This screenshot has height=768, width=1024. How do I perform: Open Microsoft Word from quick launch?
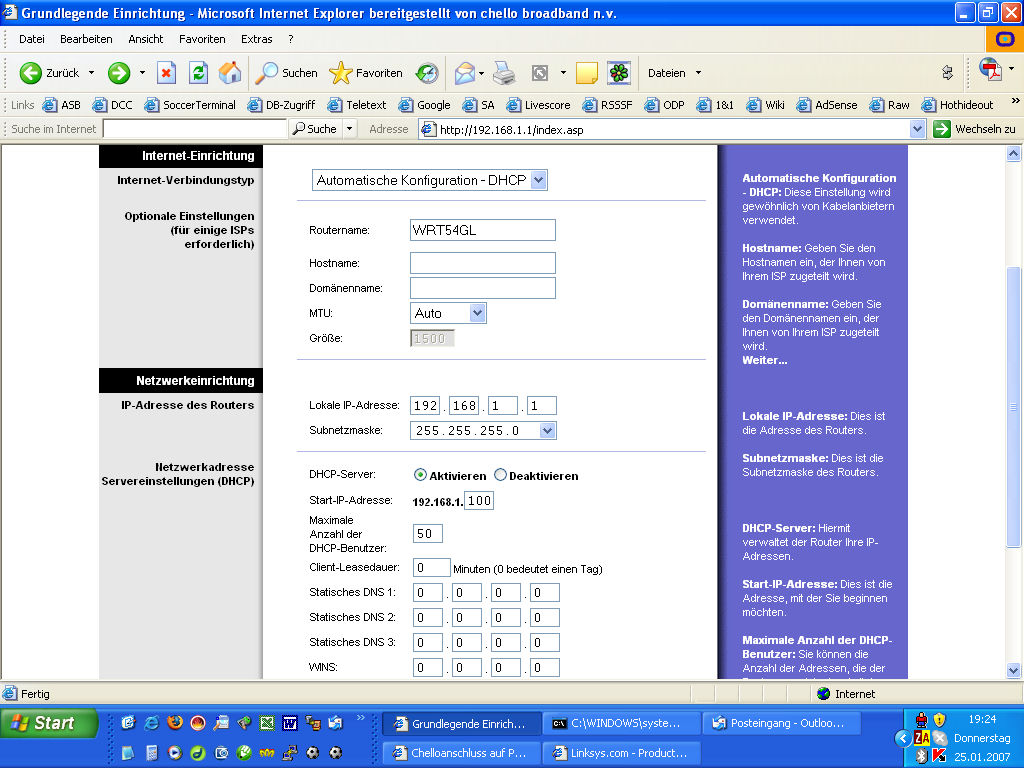point(290,722)
